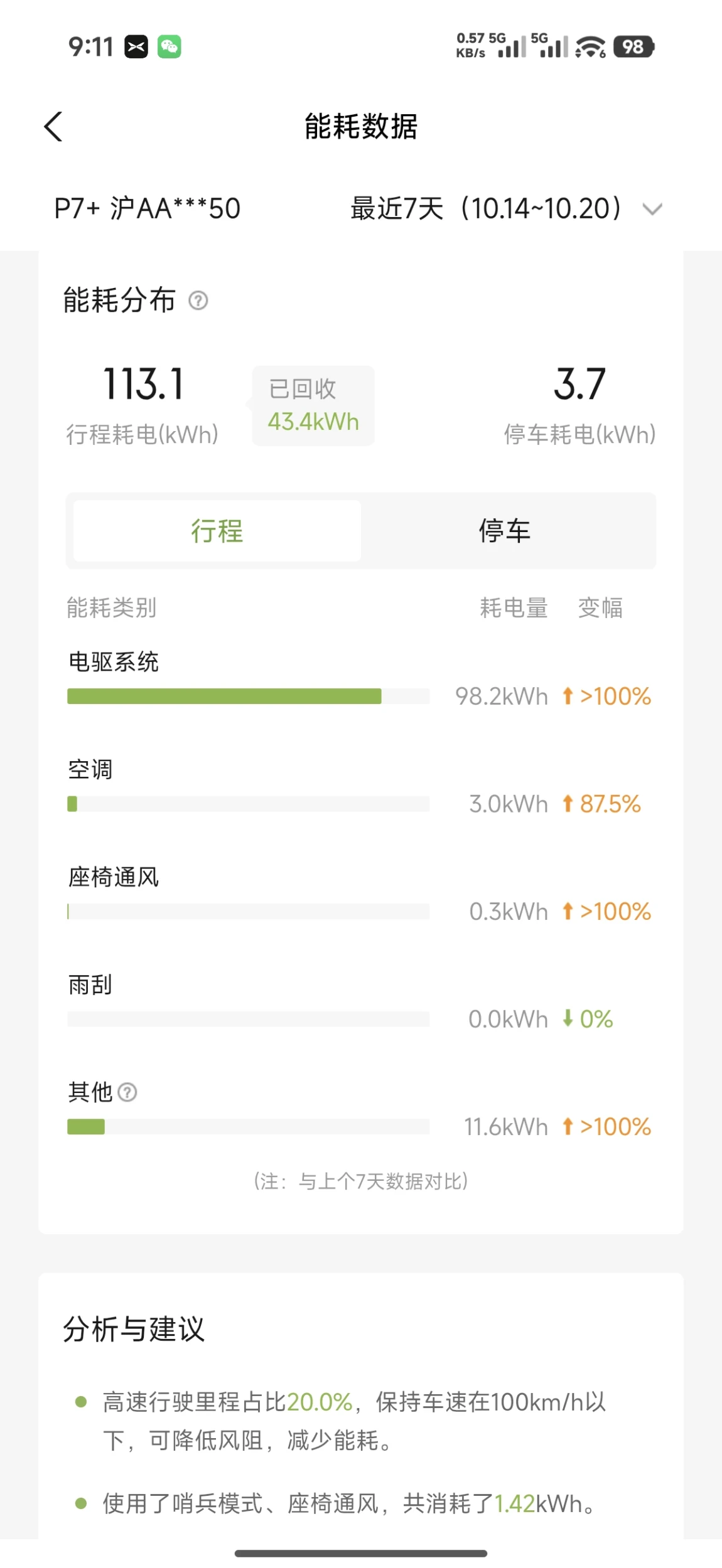This screenshot has height=1568, width=722.
Task: Tap the 20.0% highway ratio text
Action: pyautogui.click(x=320, y=1402)
